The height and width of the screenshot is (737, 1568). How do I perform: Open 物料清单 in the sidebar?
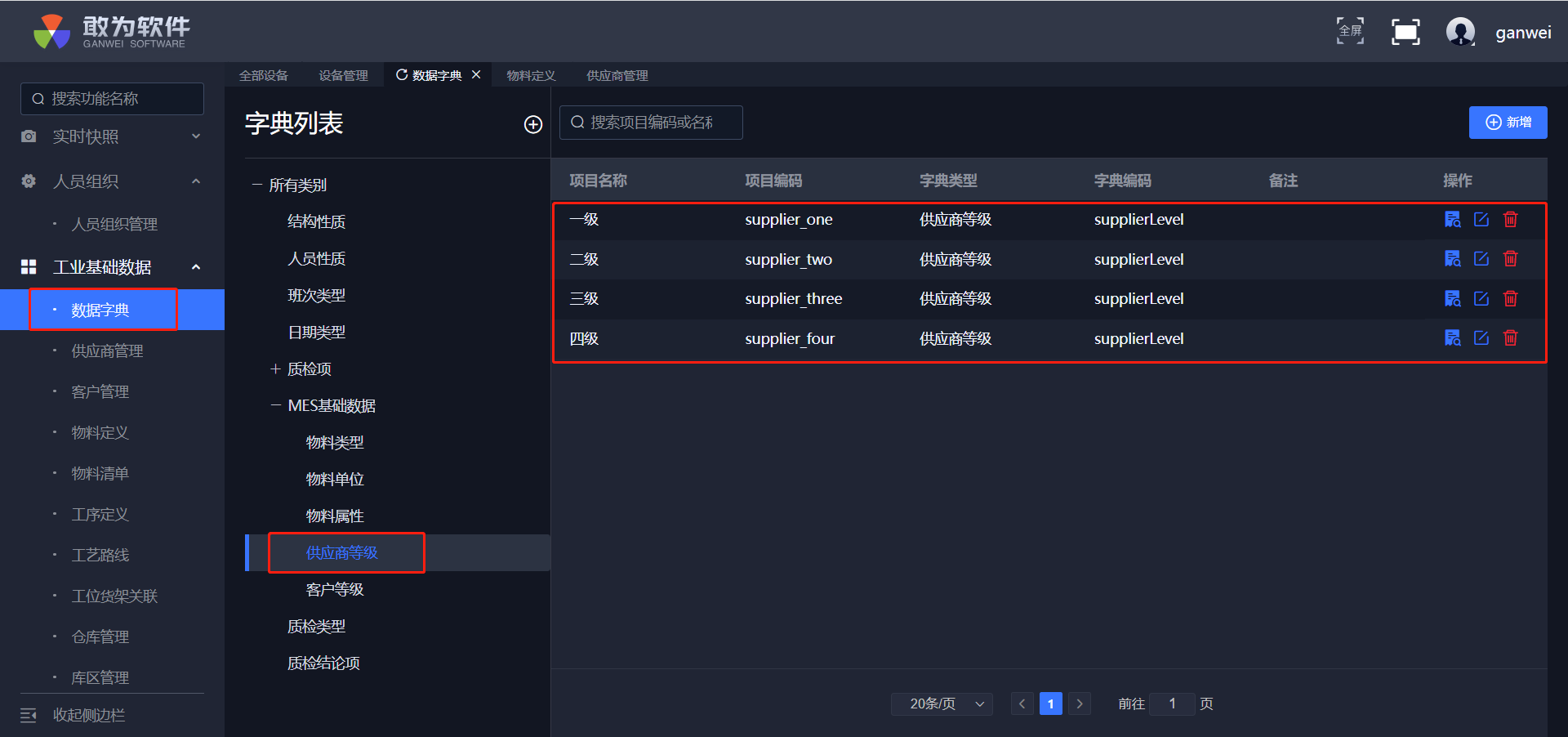pos(100,473)
